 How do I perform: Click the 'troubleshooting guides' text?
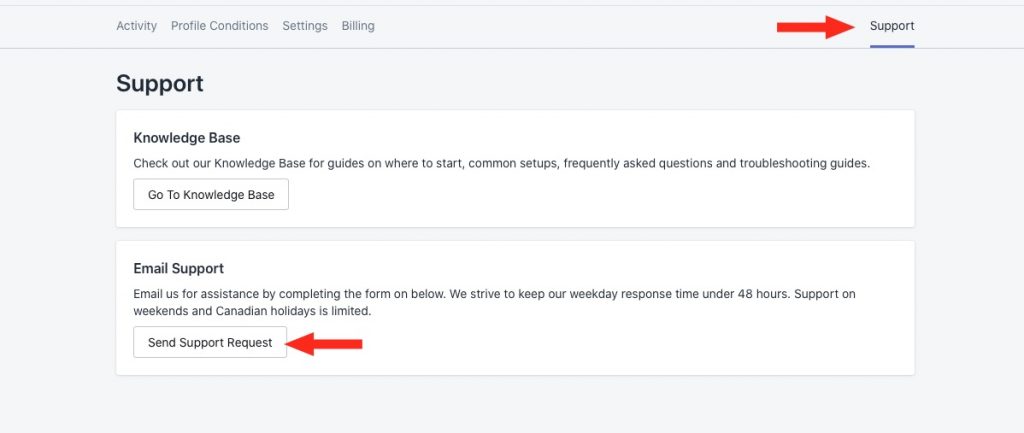click(803, 163)
